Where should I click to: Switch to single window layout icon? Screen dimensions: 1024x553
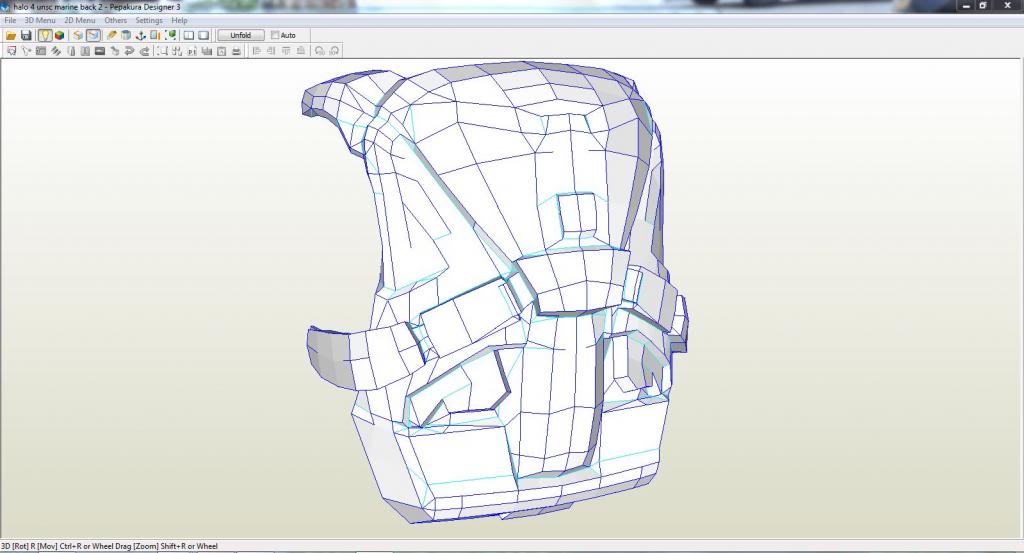(x=204, y=35)
